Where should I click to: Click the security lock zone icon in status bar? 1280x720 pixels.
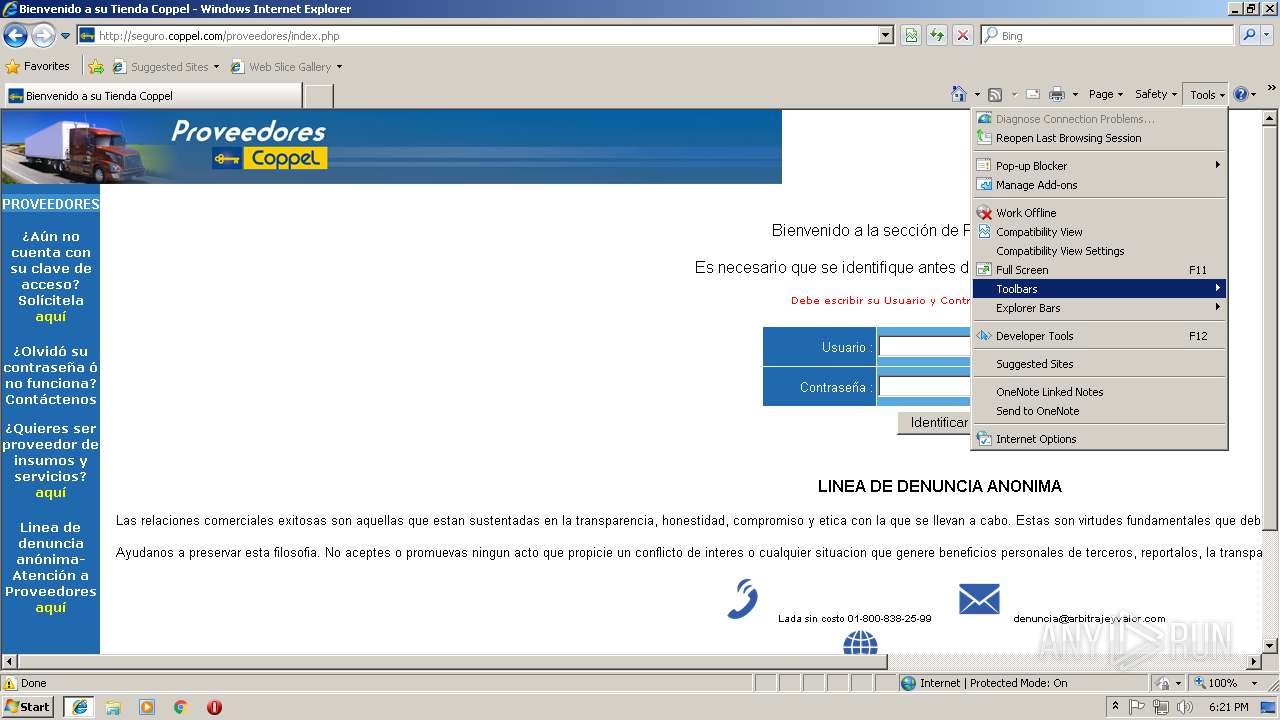click(1163, 683)
